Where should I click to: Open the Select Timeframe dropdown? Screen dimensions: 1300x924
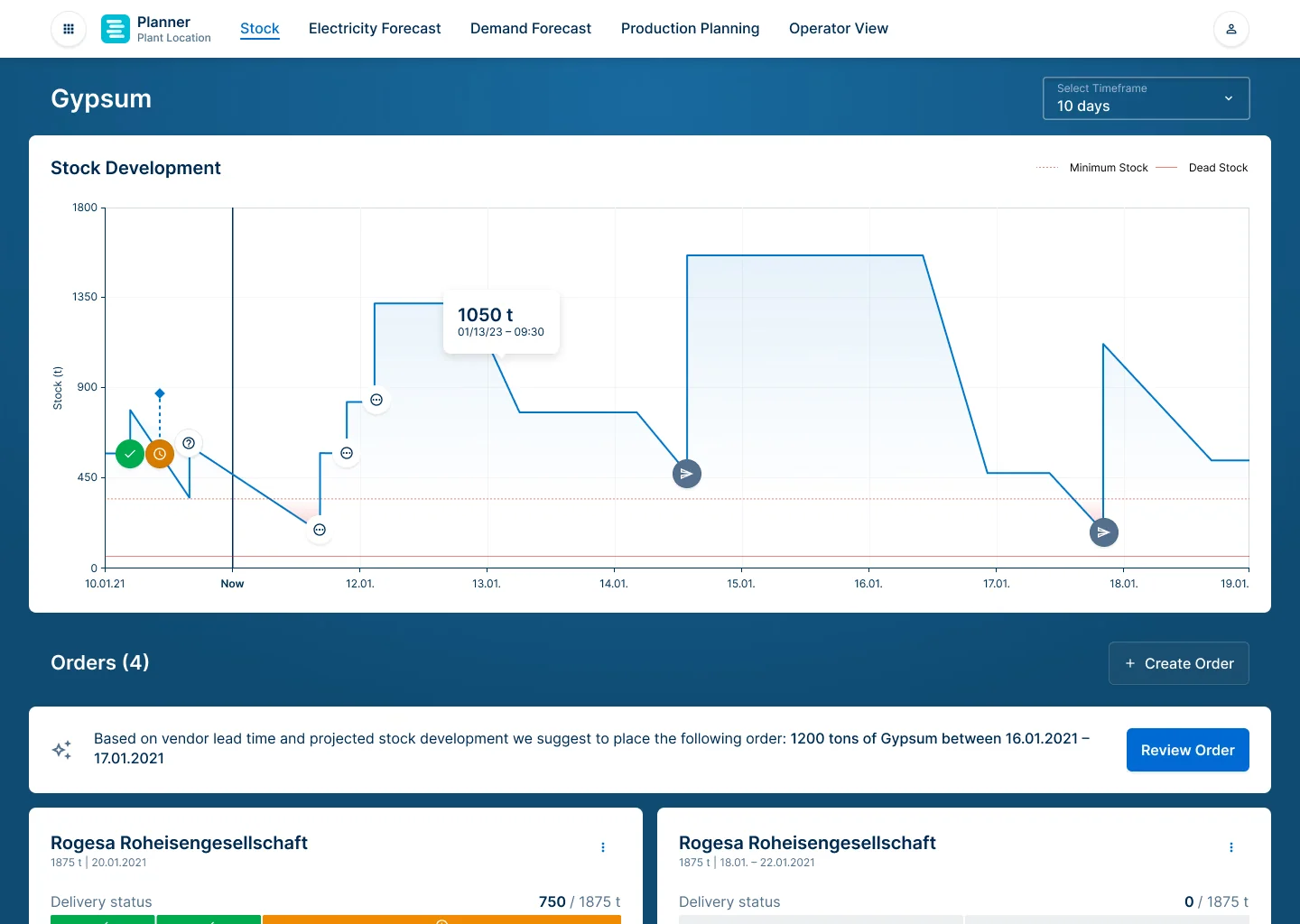(x=1147, y=98)
